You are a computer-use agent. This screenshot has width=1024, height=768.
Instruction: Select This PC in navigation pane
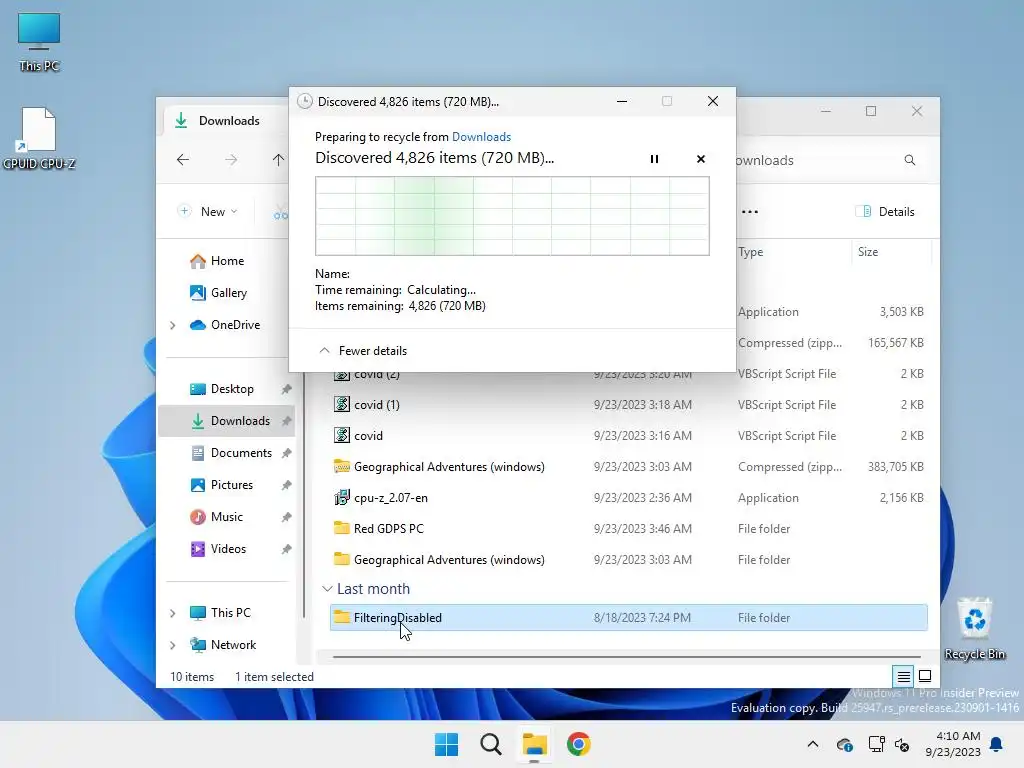point(230,613)
